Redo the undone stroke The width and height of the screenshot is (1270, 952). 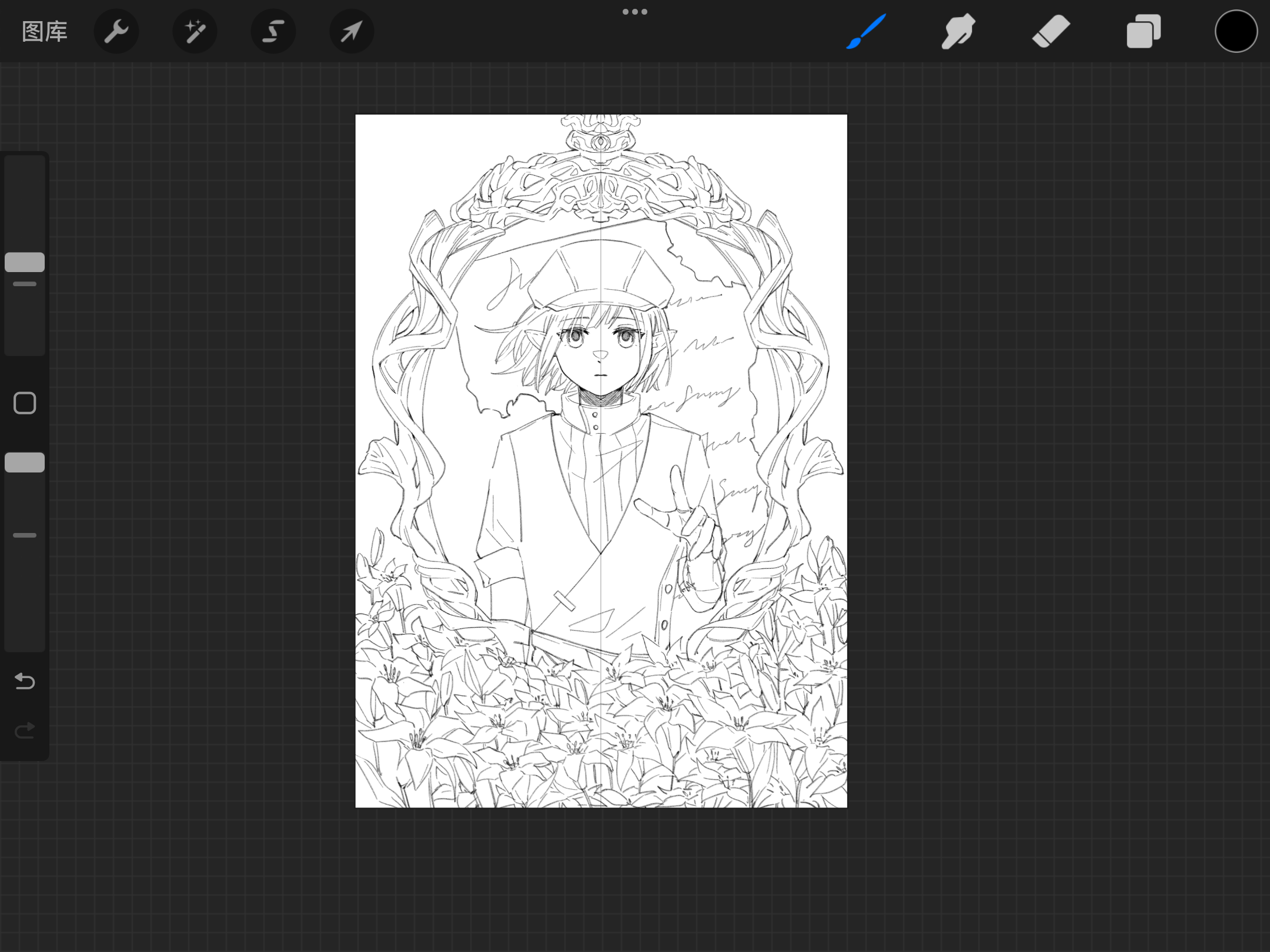(x=25, y=730)
